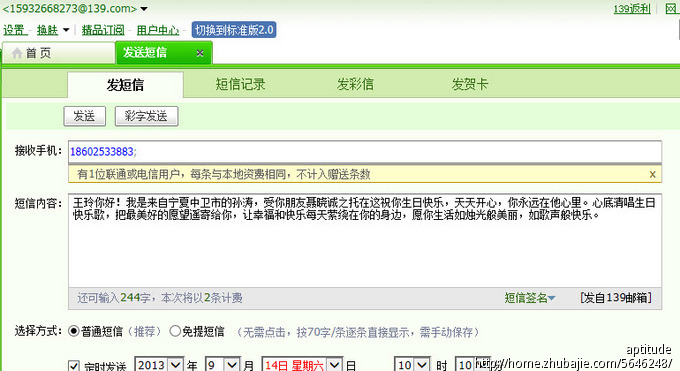Select the 普通短信 radio button

tap(74, 332)
